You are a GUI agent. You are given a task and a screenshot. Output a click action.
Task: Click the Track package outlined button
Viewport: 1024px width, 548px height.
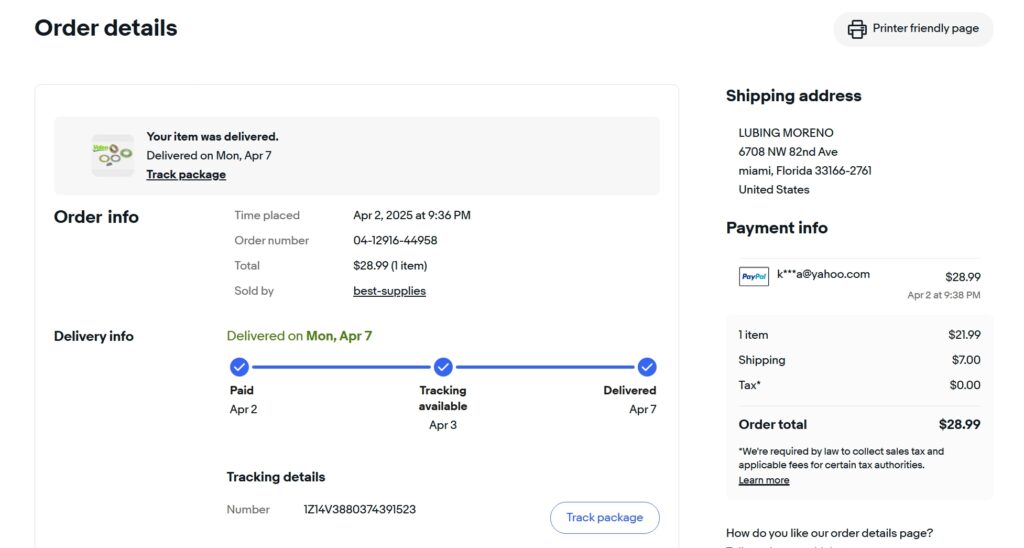pos(605,517)
